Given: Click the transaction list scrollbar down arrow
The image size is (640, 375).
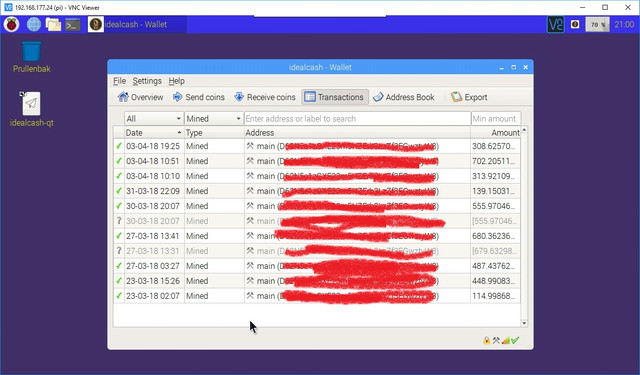Looking at the screenshot, I should point(524,323).
